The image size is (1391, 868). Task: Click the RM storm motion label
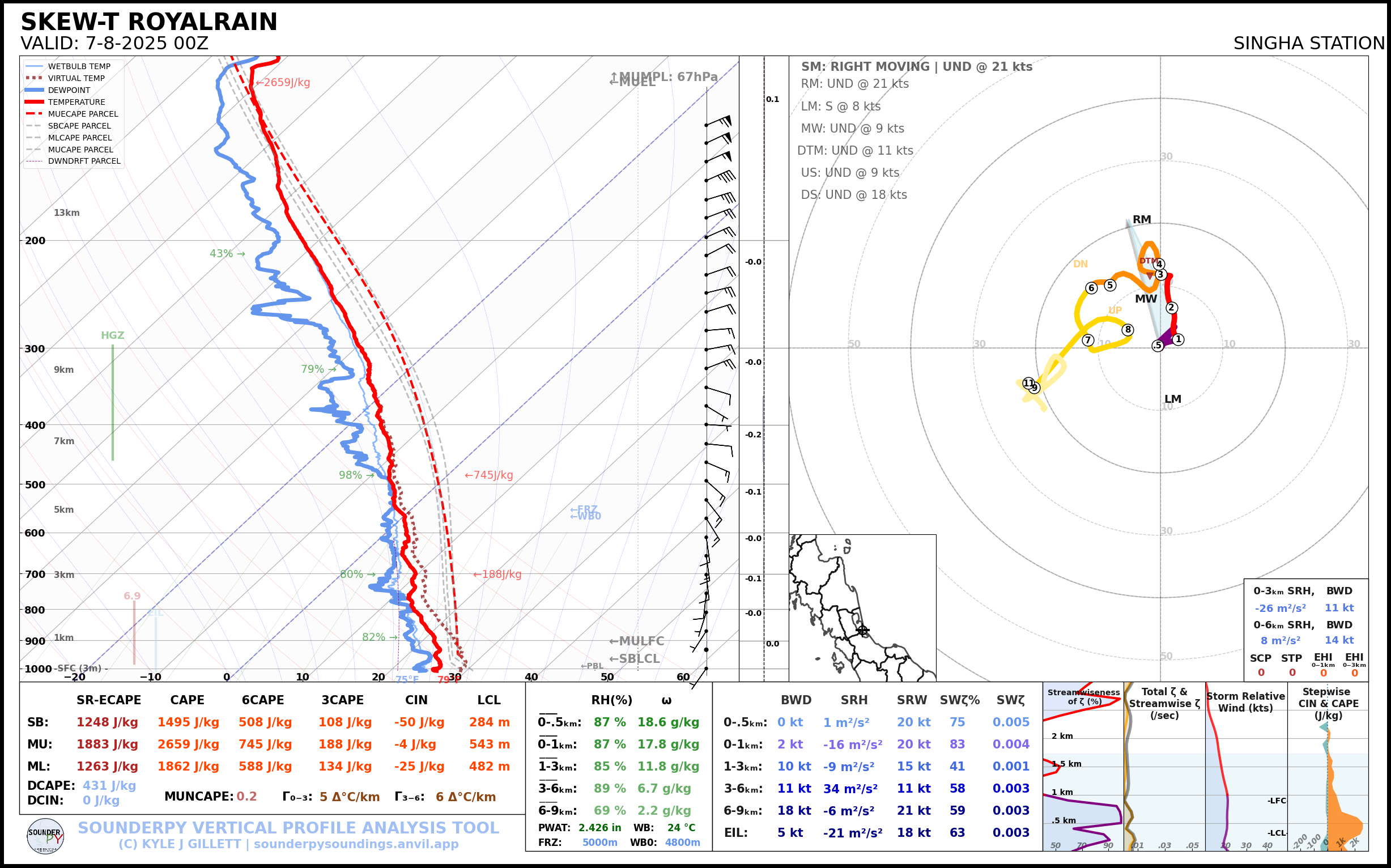1141,219
